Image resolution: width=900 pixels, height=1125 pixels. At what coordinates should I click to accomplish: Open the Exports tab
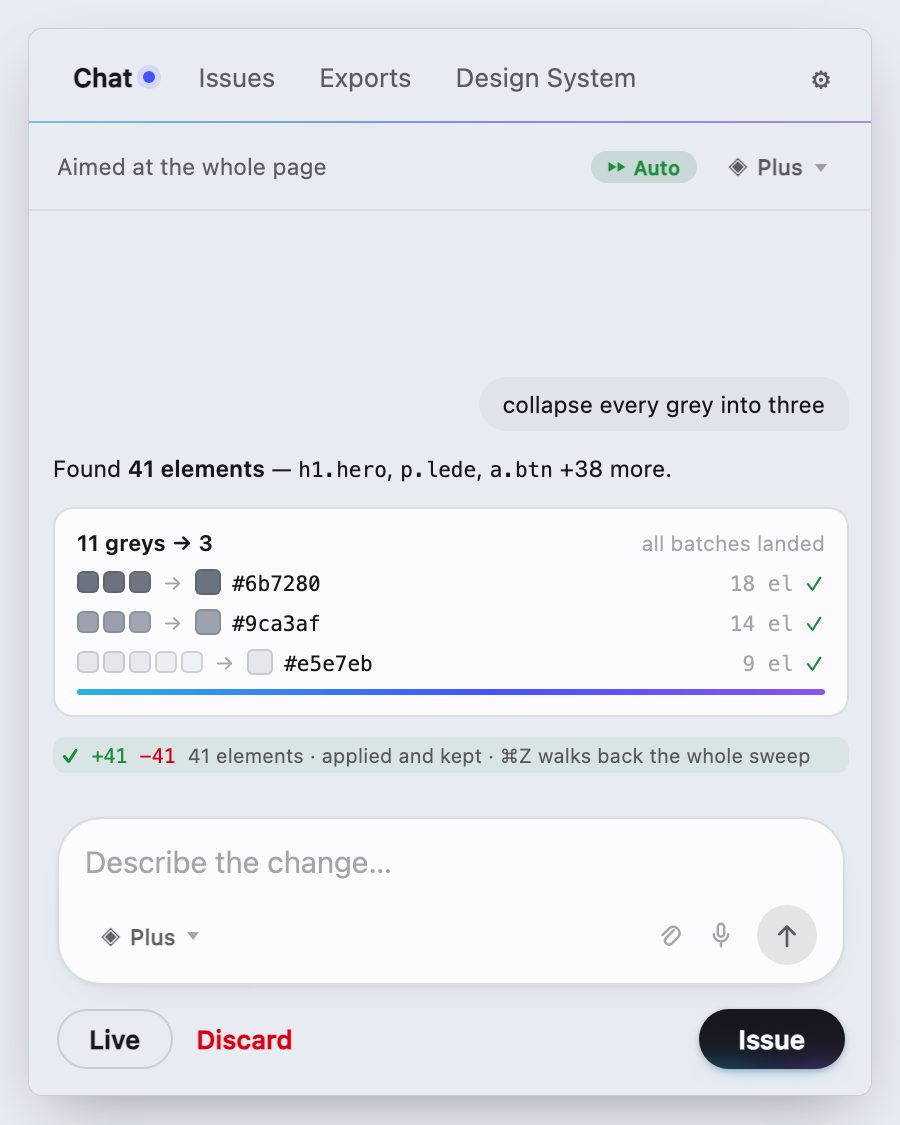[365, 78]
